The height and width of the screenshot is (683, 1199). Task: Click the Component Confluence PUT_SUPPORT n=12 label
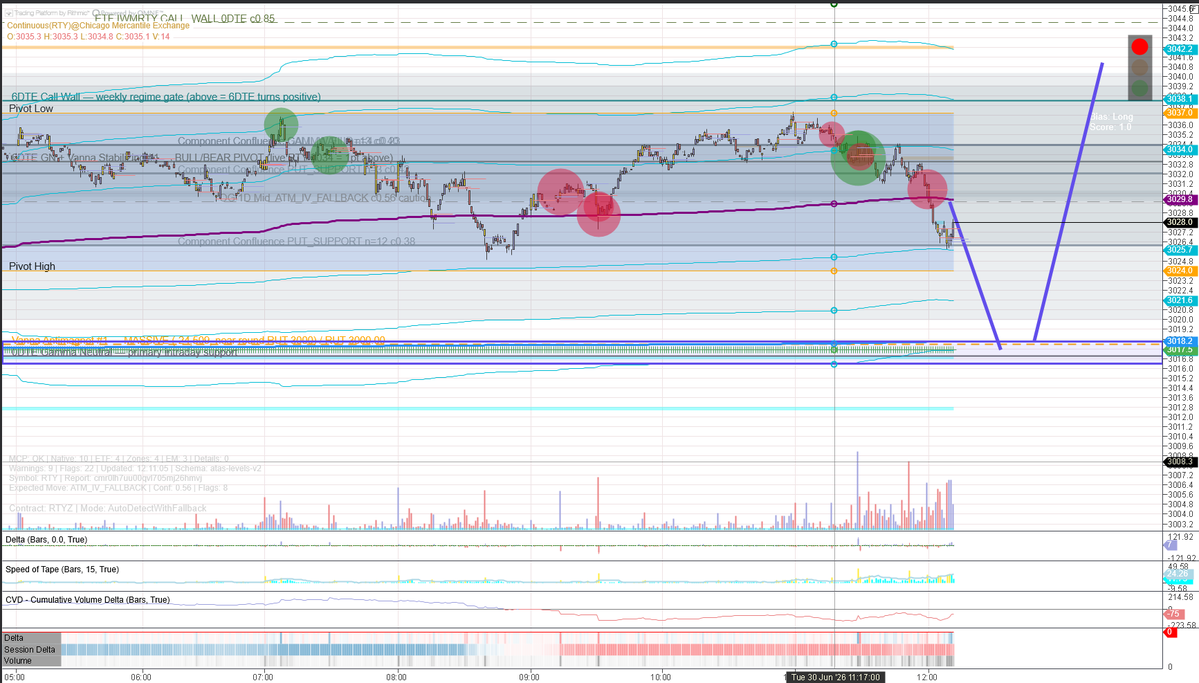click(297, 241)
